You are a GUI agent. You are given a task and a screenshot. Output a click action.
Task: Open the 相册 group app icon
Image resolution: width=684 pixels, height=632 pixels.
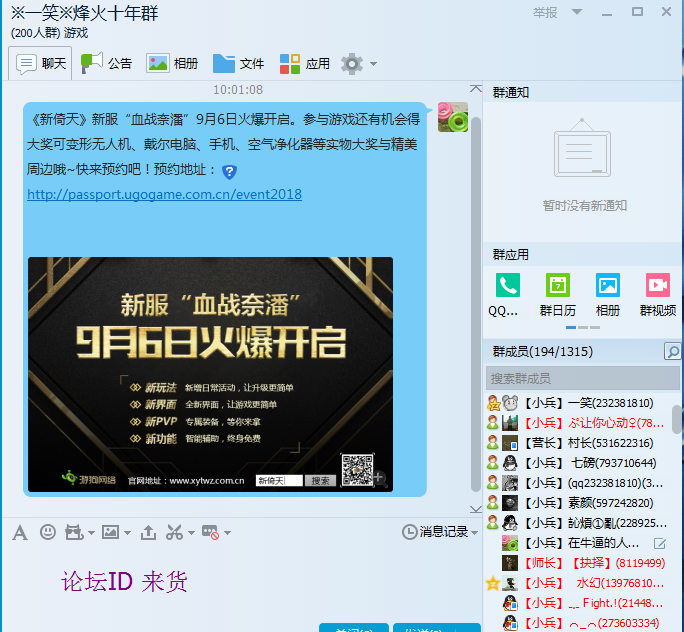tap(608, 295)
